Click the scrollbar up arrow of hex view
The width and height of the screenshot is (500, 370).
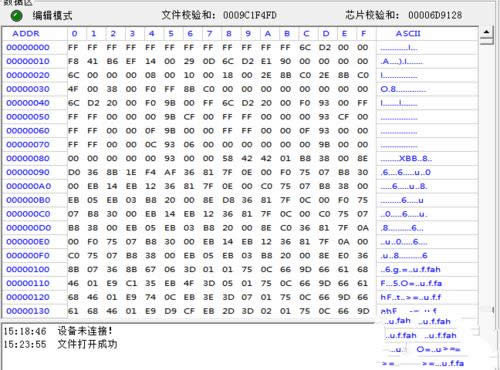click(x=486, y=32)
